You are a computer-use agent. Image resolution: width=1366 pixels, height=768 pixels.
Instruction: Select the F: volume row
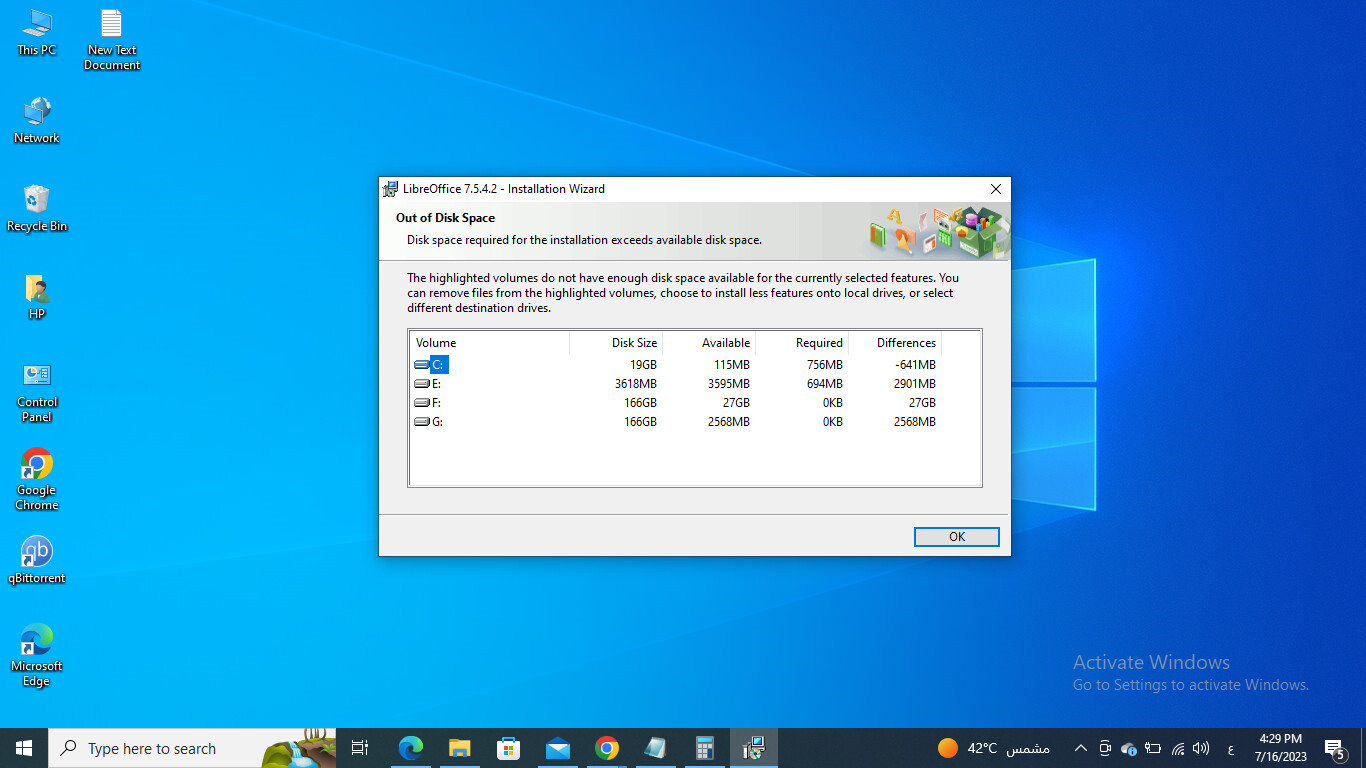[x=676, y=403]
